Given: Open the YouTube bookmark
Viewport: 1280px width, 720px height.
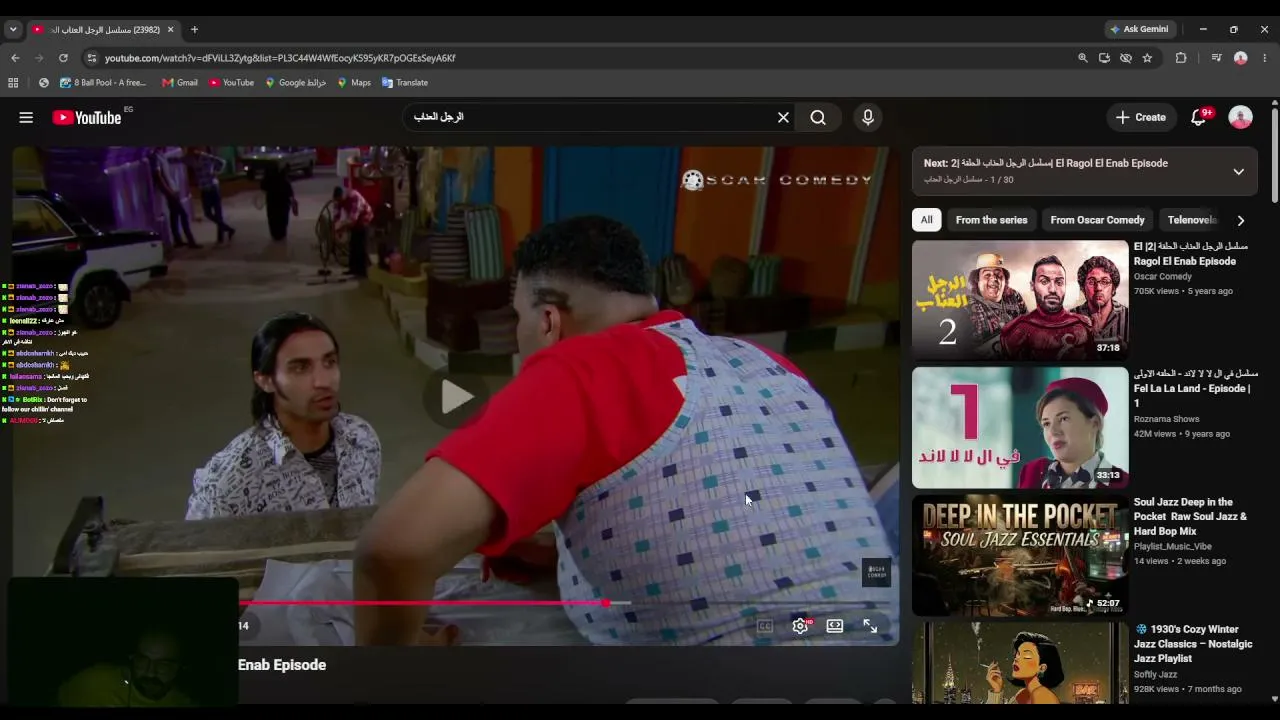Looking at the screenshot, I should coord(231,83).
